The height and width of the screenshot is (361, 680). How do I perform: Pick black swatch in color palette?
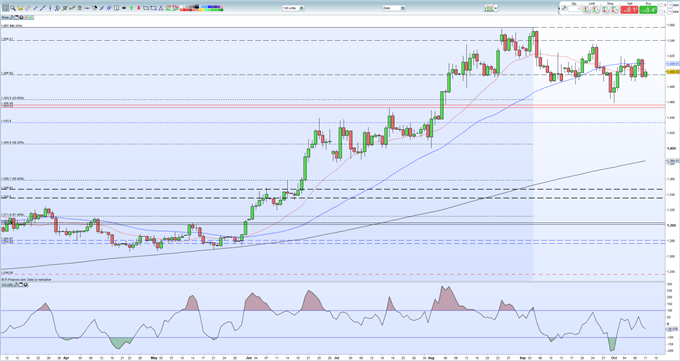click(x=196, y=6)
